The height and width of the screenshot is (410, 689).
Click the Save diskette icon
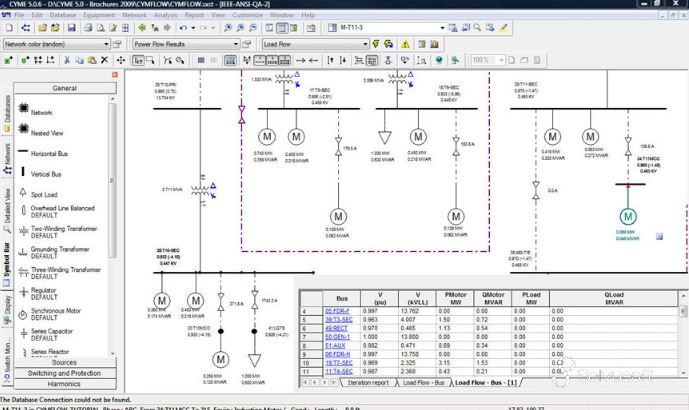tap(71, 28)
